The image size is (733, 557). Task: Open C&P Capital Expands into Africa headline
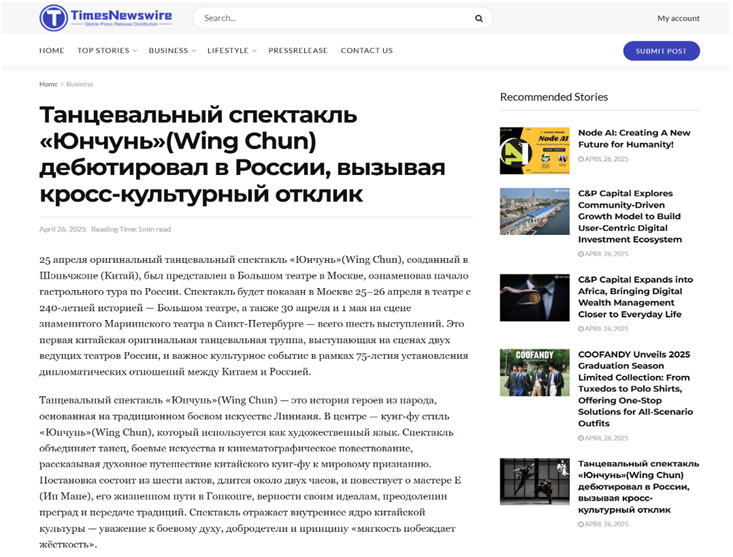[636, 297]
